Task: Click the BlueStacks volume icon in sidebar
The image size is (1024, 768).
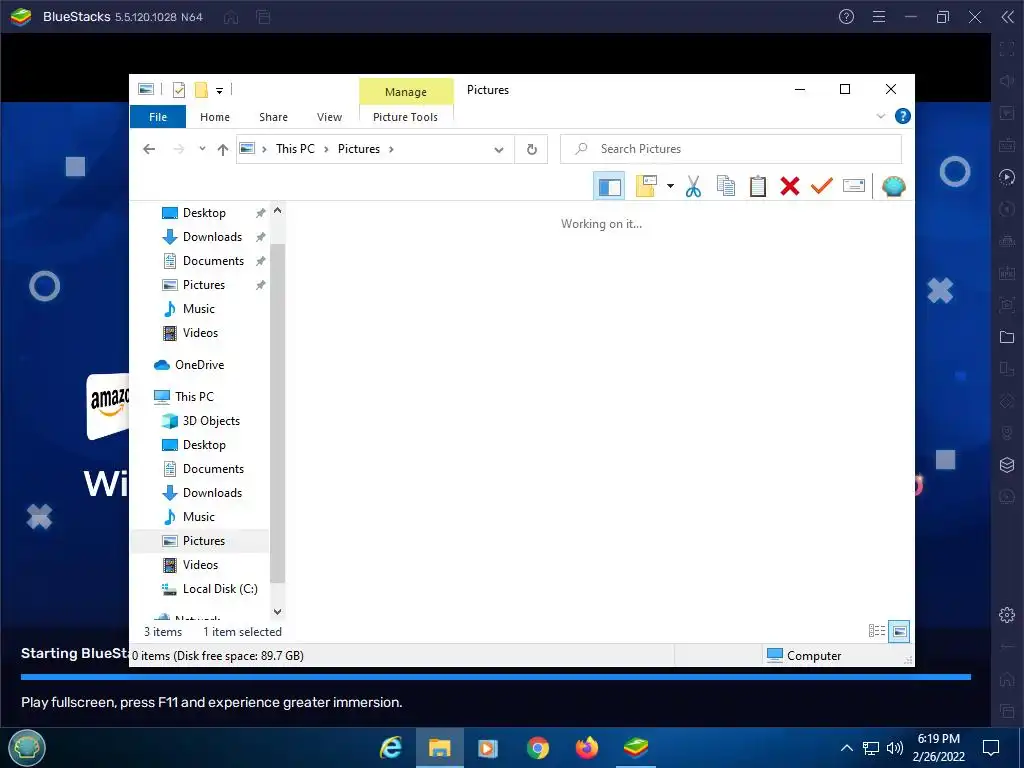Action: [x=1007, y=80]
